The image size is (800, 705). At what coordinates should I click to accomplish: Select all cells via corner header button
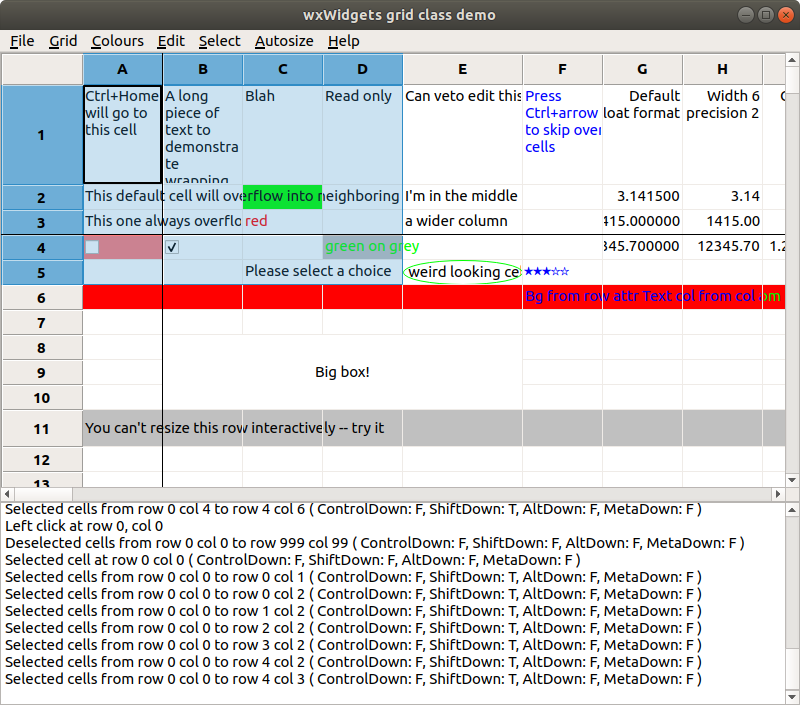[x=42, y=69]
